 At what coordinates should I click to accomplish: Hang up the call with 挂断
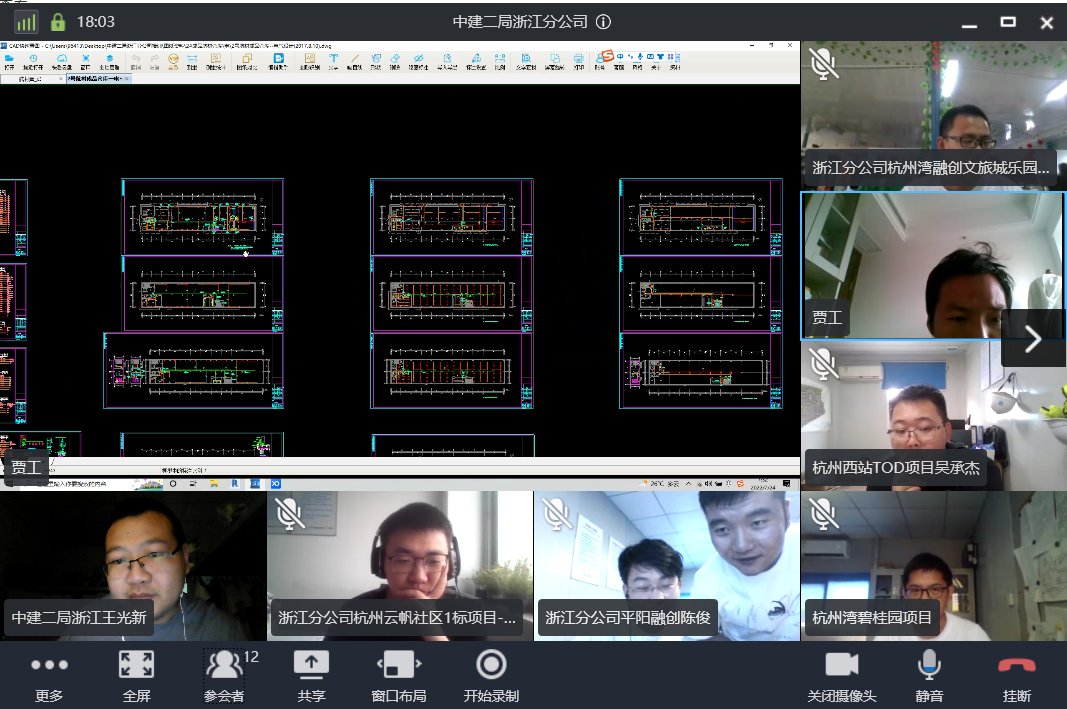[1017, 676]
